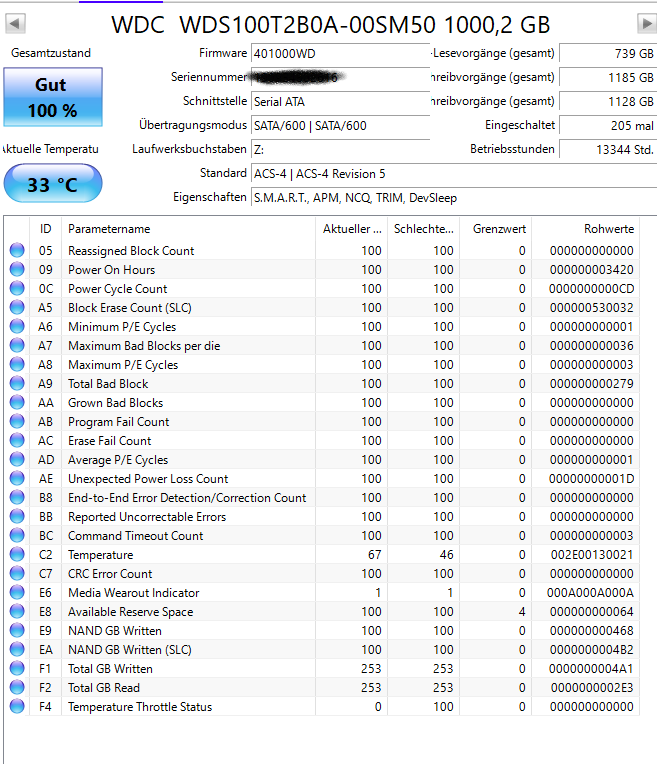Click status icon for Grown Bad Blocks
Image resolution: width=657 pixels, height=764 pixels.
point(17,402)
